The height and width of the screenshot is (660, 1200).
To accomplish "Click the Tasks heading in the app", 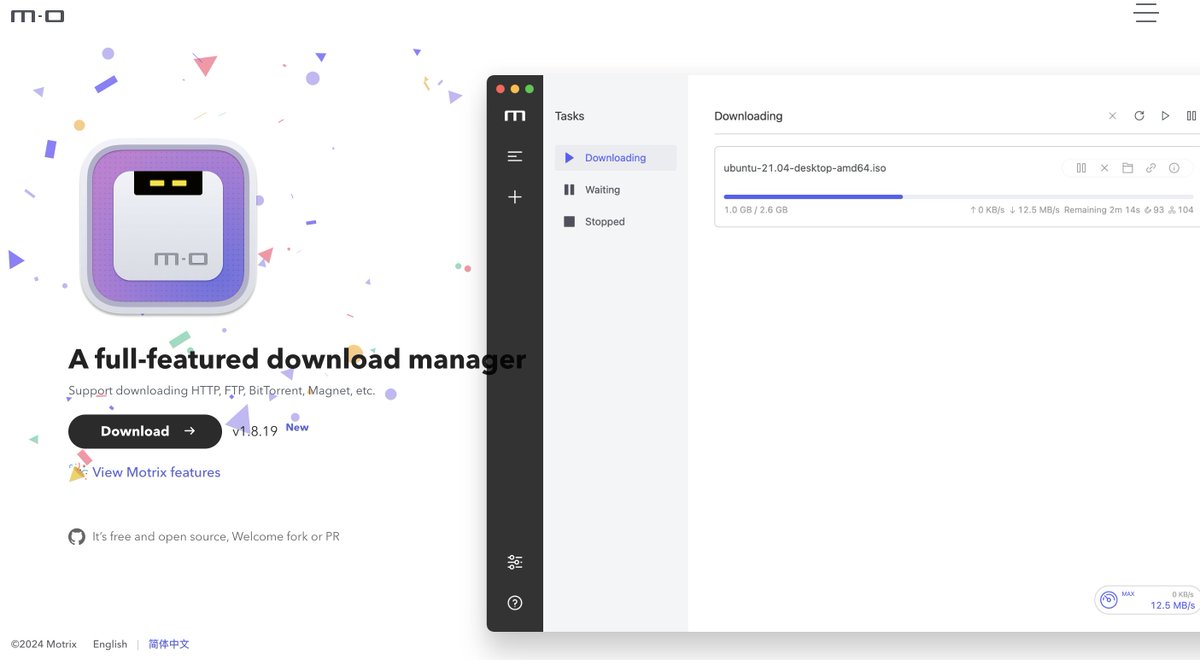I will tap(569, 116).
